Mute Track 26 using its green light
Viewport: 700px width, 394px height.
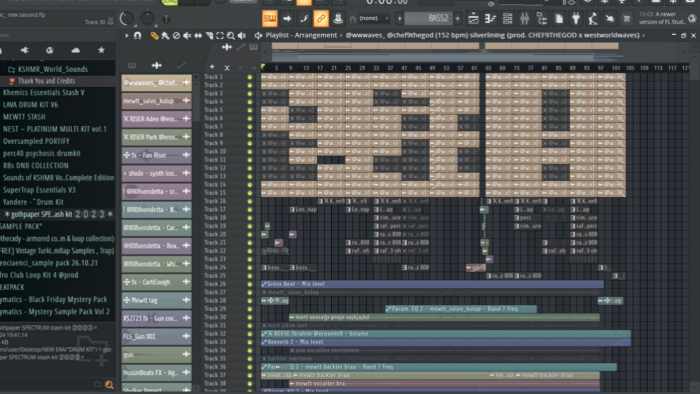click(250, 284)
